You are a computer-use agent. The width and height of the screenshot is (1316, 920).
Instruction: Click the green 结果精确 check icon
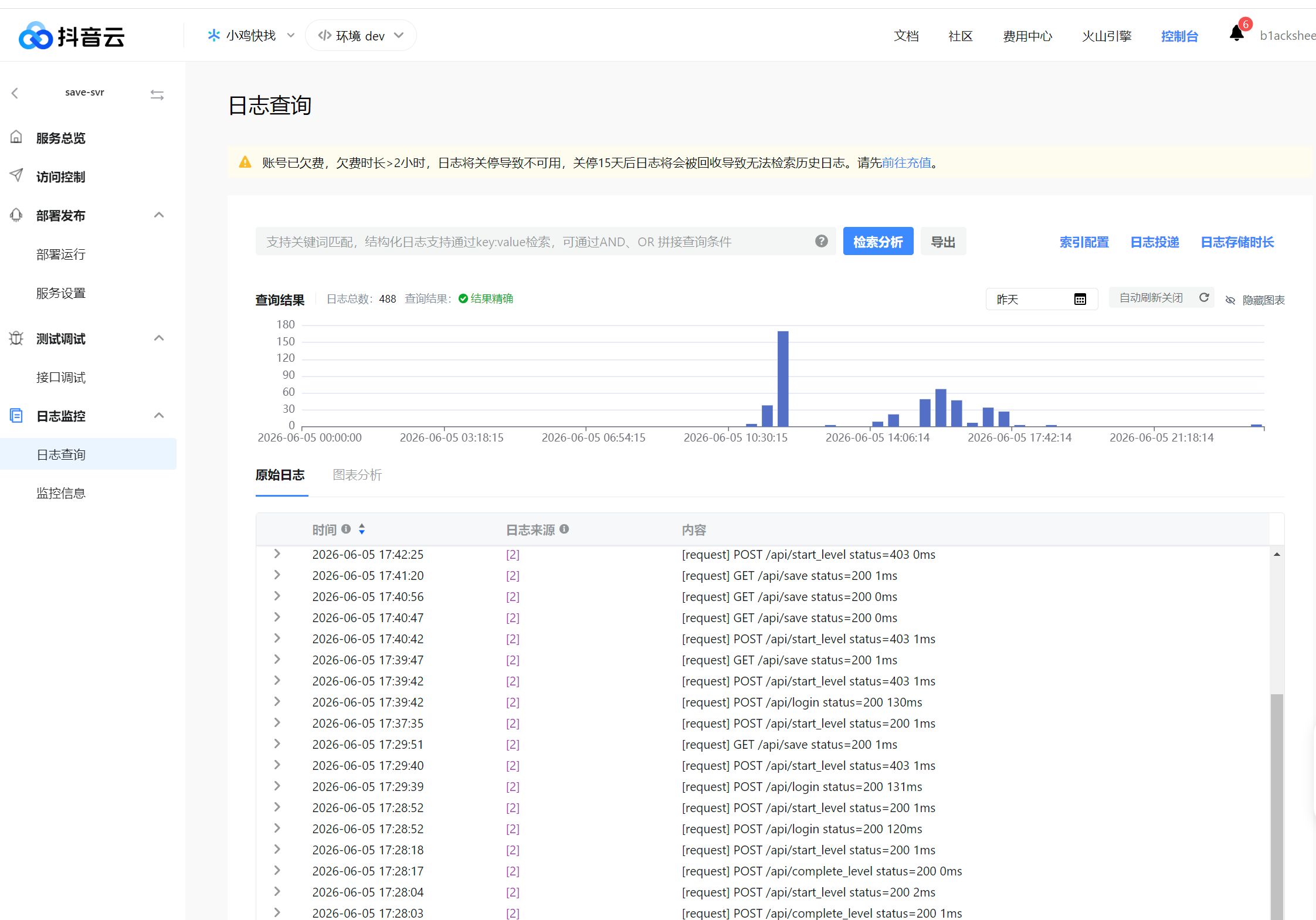pos(463,298)
